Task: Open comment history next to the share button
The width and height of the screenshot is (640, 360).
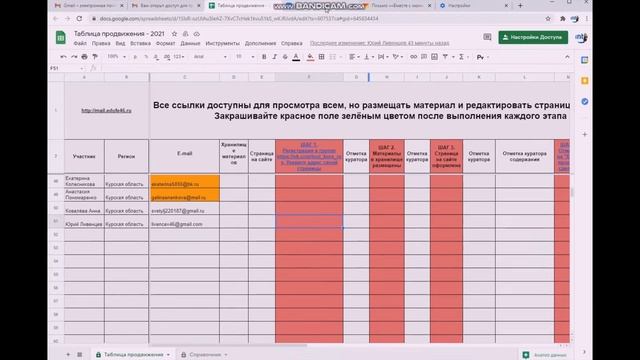Action: (487, 37)
